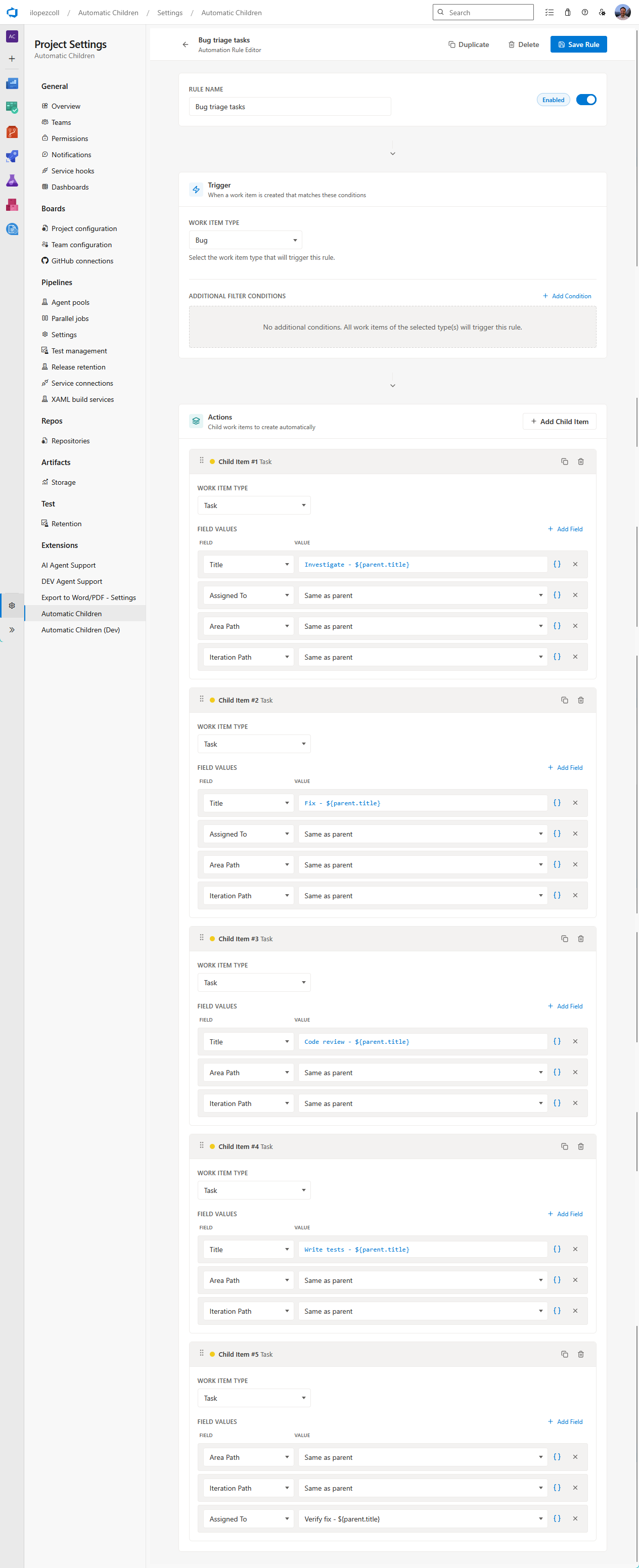Click Add Field in Child Item #2

(x=565, y=767)
